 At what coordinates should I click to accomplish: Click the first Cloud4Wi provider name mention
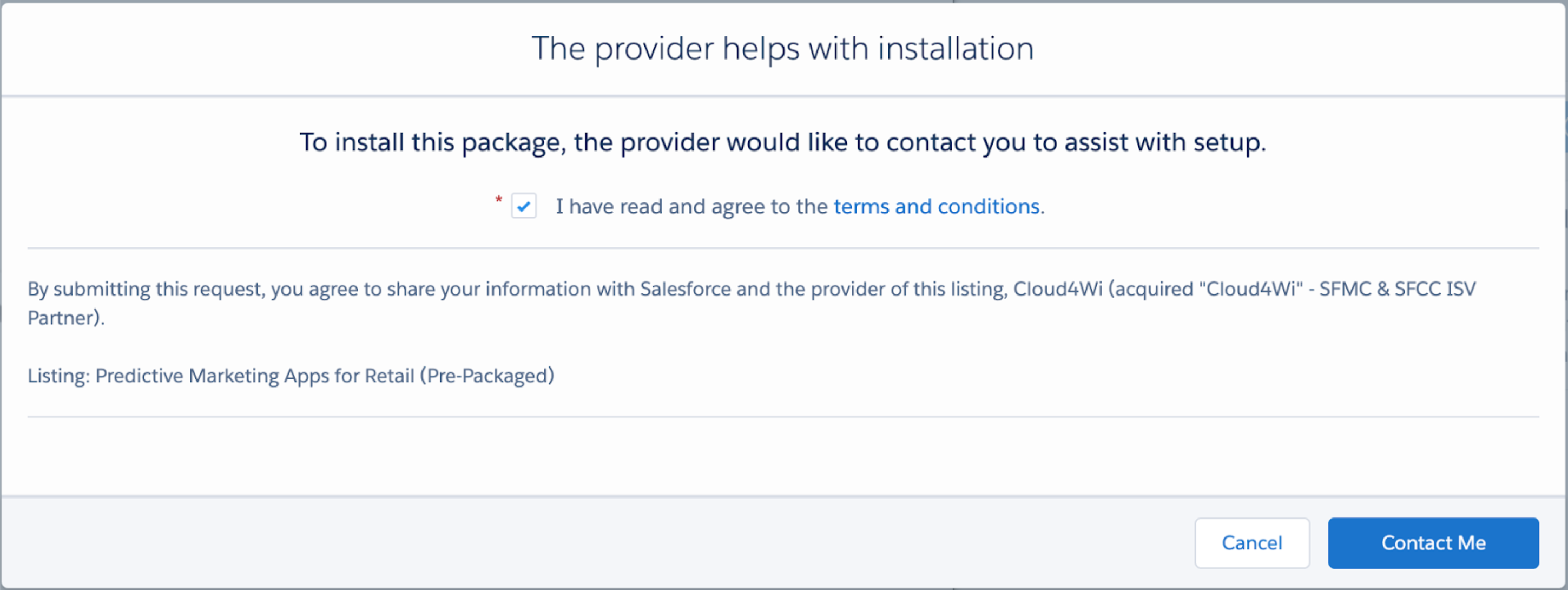pyautogui.click(x=1057, y=289)
